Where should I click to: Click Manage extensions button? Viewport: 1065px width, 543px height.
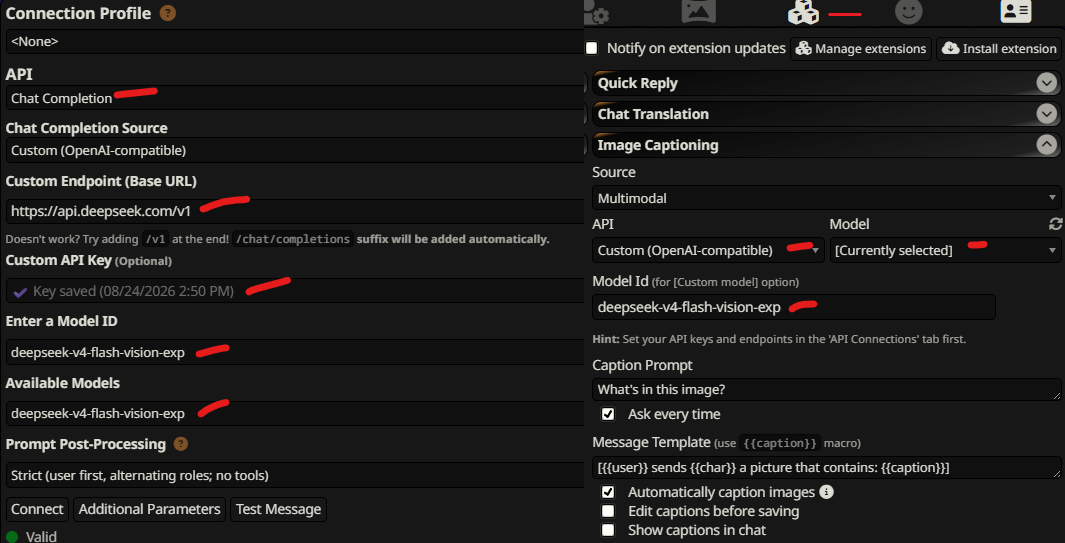[x=861, y=48]
